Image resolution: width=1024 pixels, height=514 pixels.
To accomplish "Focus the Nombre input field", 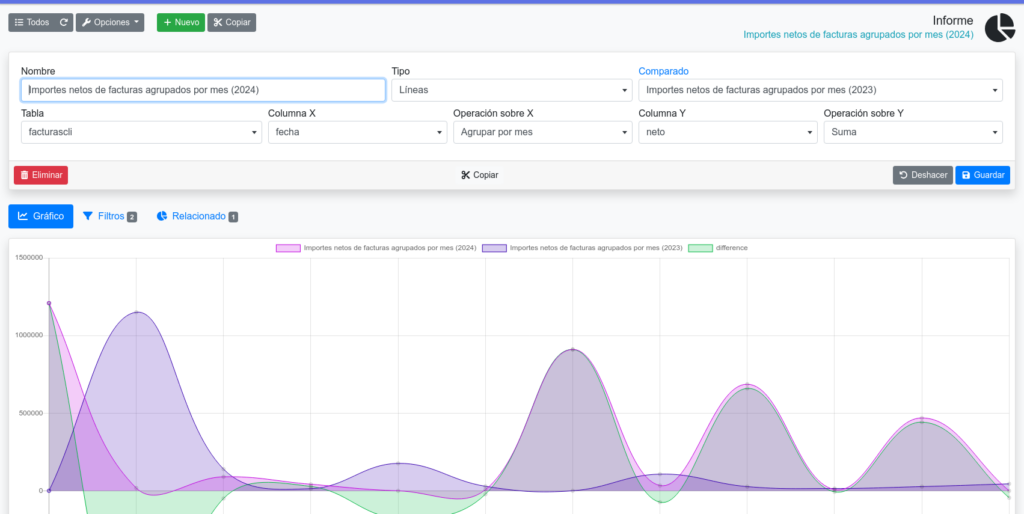I will click(x=203, y=90).
